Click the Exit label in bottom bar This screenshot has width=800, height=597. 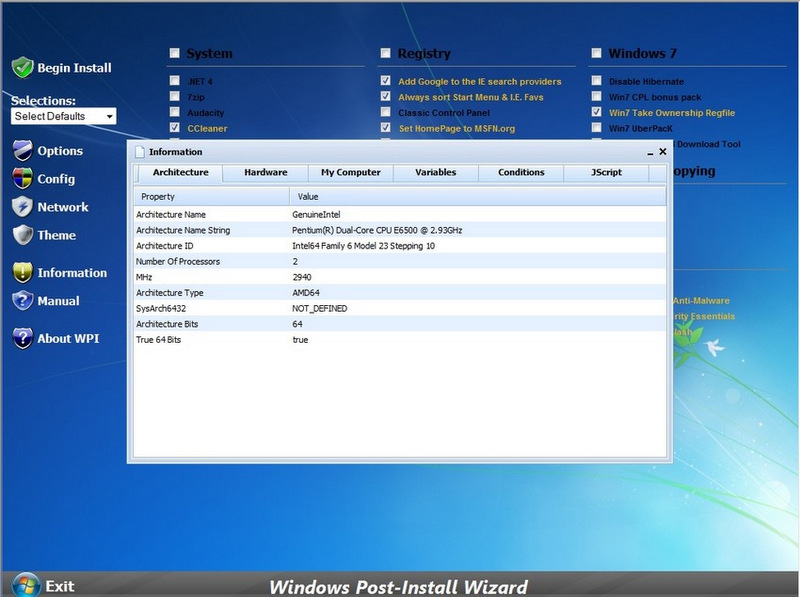tap(60, 586)
